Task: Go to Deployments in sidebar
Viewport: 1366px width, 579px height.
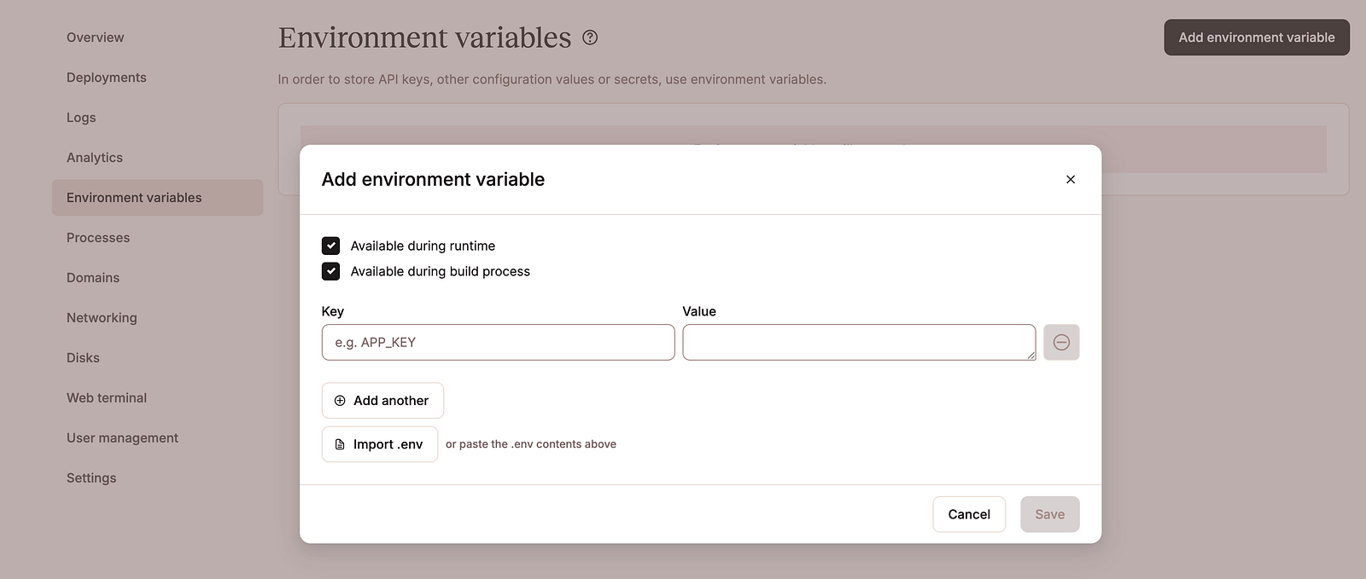Action: tap(106, 78)
